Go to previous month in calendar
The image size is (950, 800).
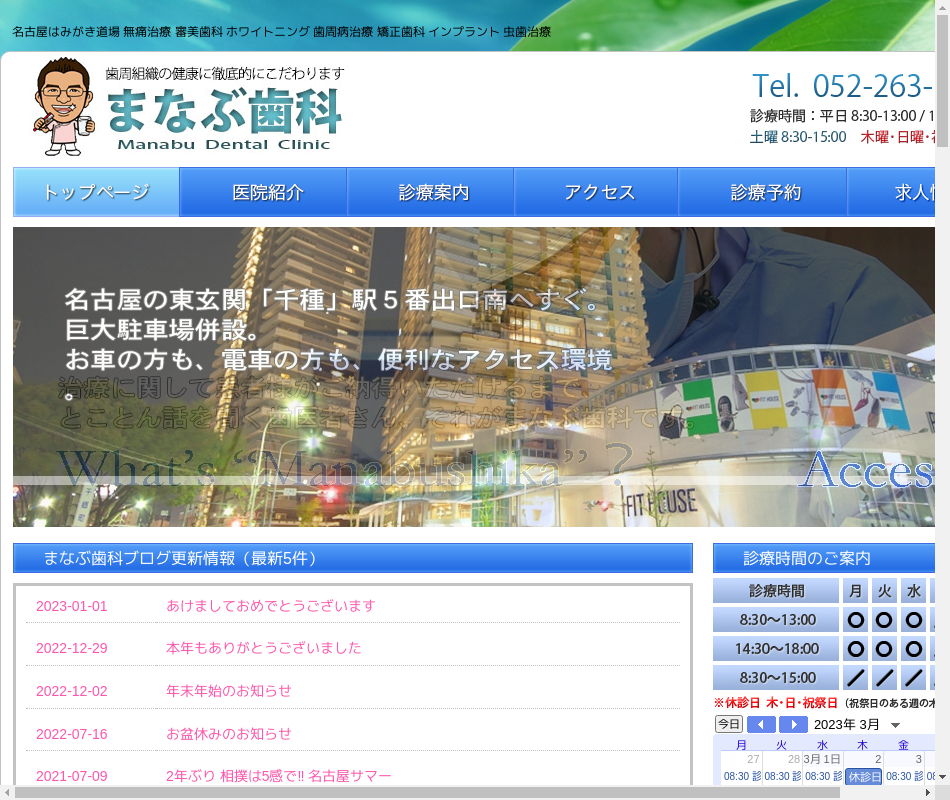(761, 724)
